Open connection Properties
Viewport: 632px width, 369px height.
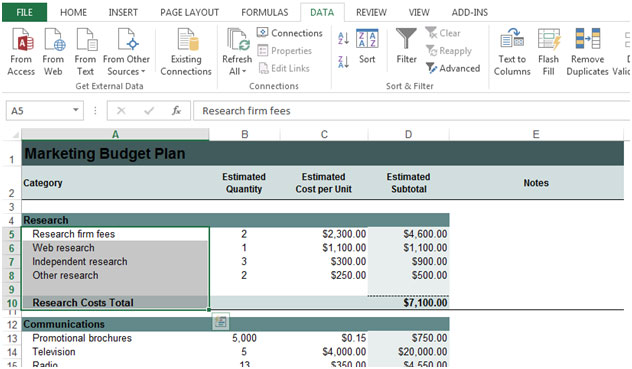(285, 51)
